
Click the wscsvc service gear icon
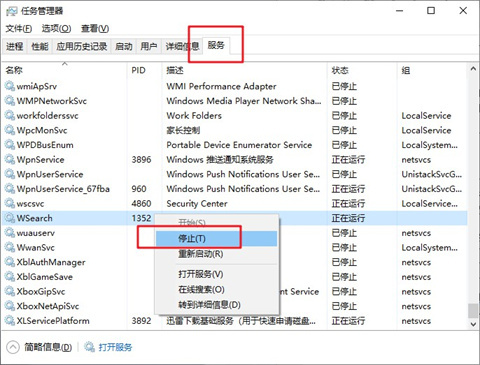[x=10, y=203]
